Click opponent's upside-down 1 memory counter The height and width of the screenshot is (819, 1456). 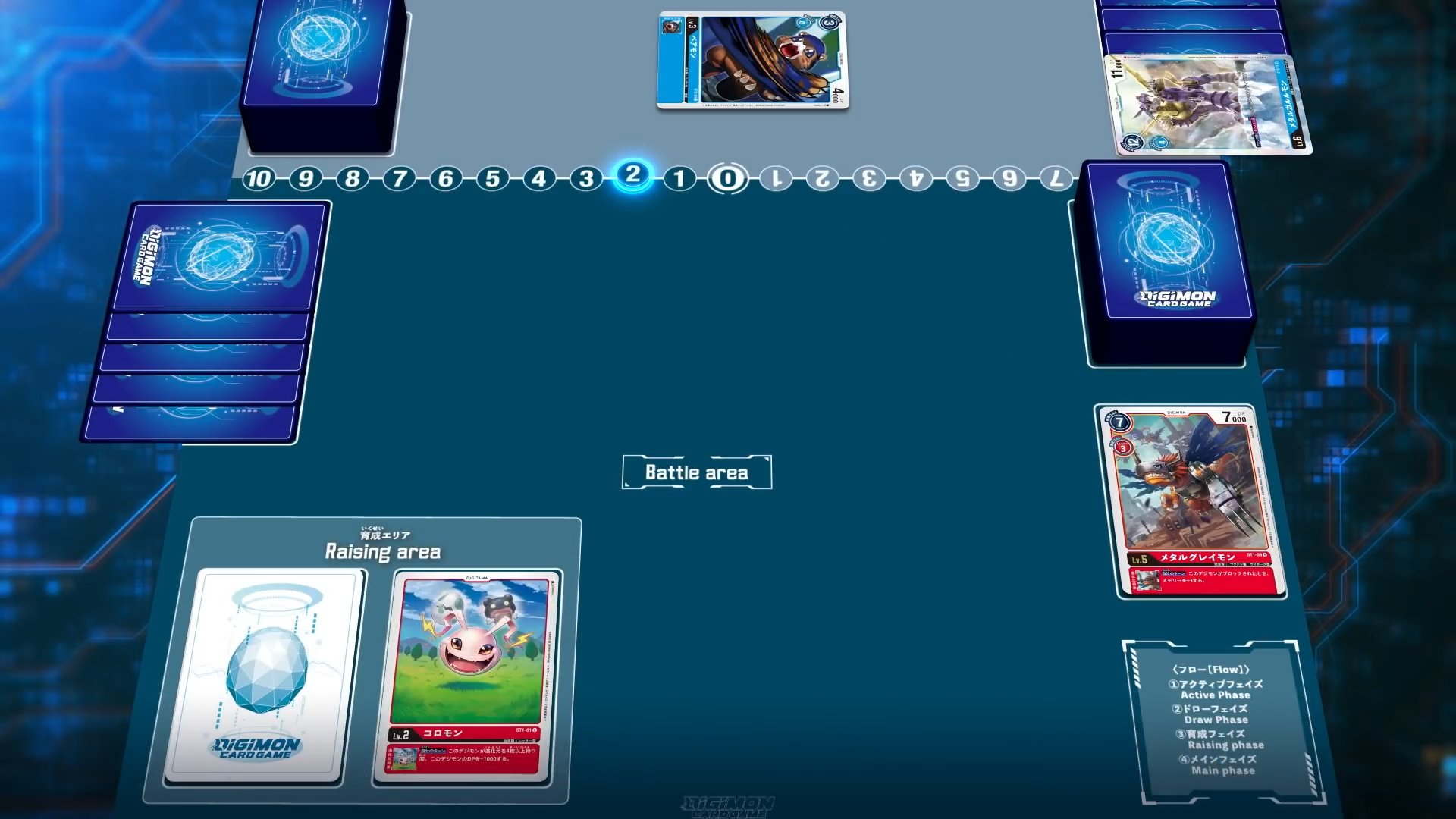click(776, 179)
